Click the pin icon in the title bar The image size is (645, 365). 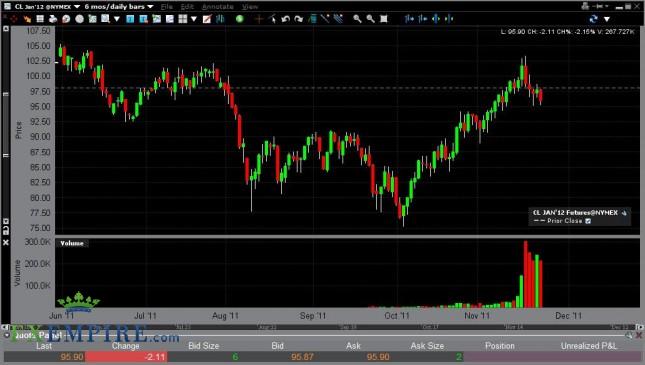tap(599, 6)
